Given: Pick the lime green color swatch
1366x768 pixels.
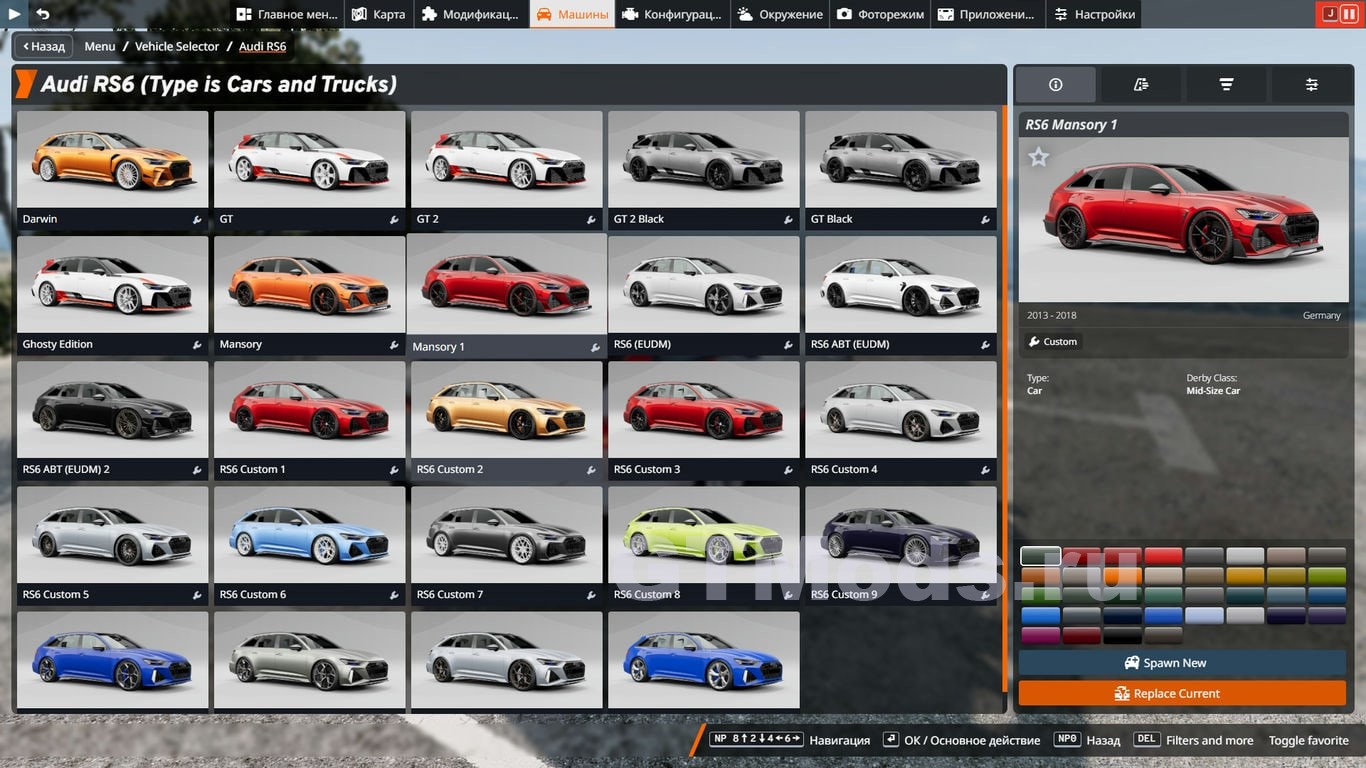Looking at the screenshot, I should 1327,576.
